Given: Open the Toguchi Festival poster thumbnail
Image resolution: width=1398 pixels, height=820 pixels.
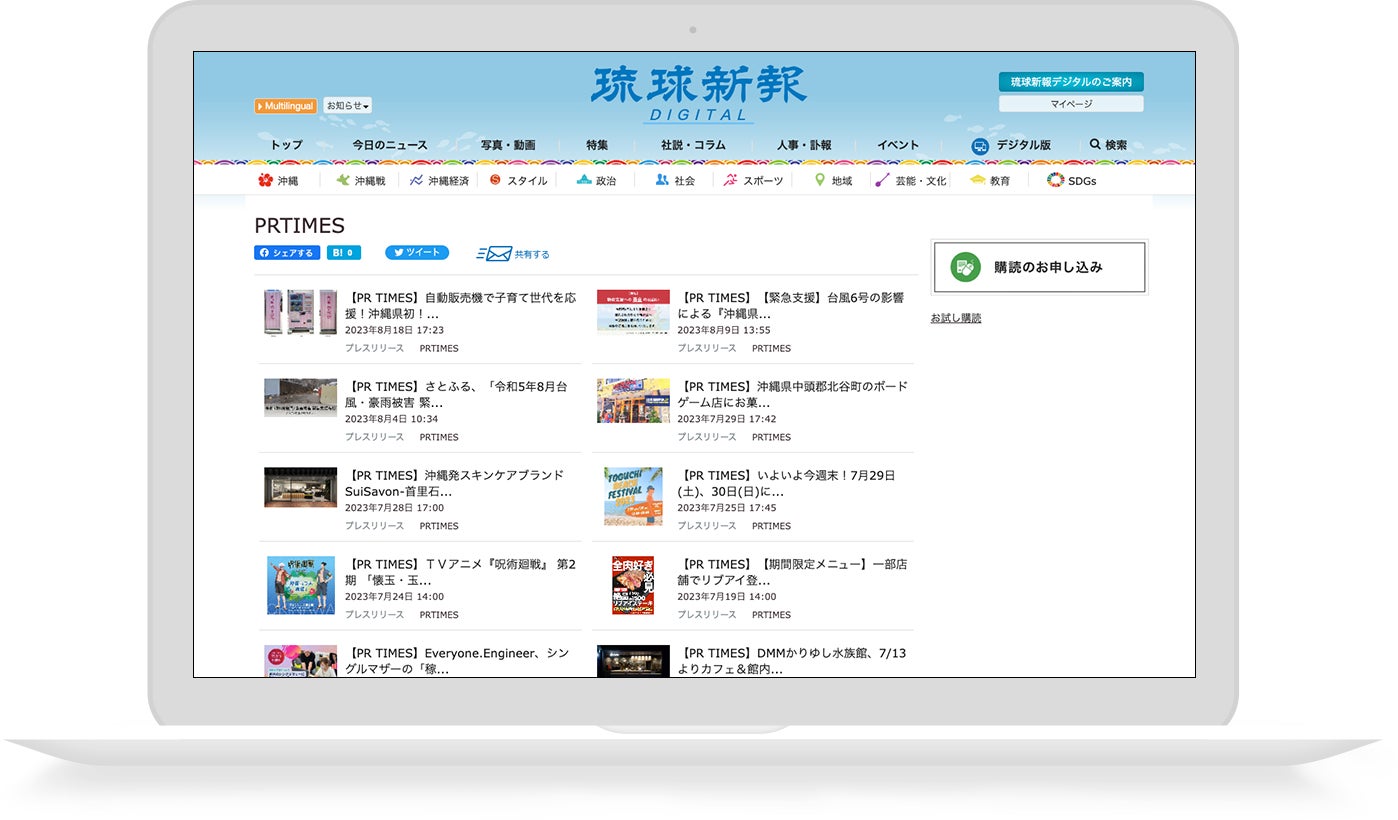Looking at the screenshot, I should pos(633,496).
